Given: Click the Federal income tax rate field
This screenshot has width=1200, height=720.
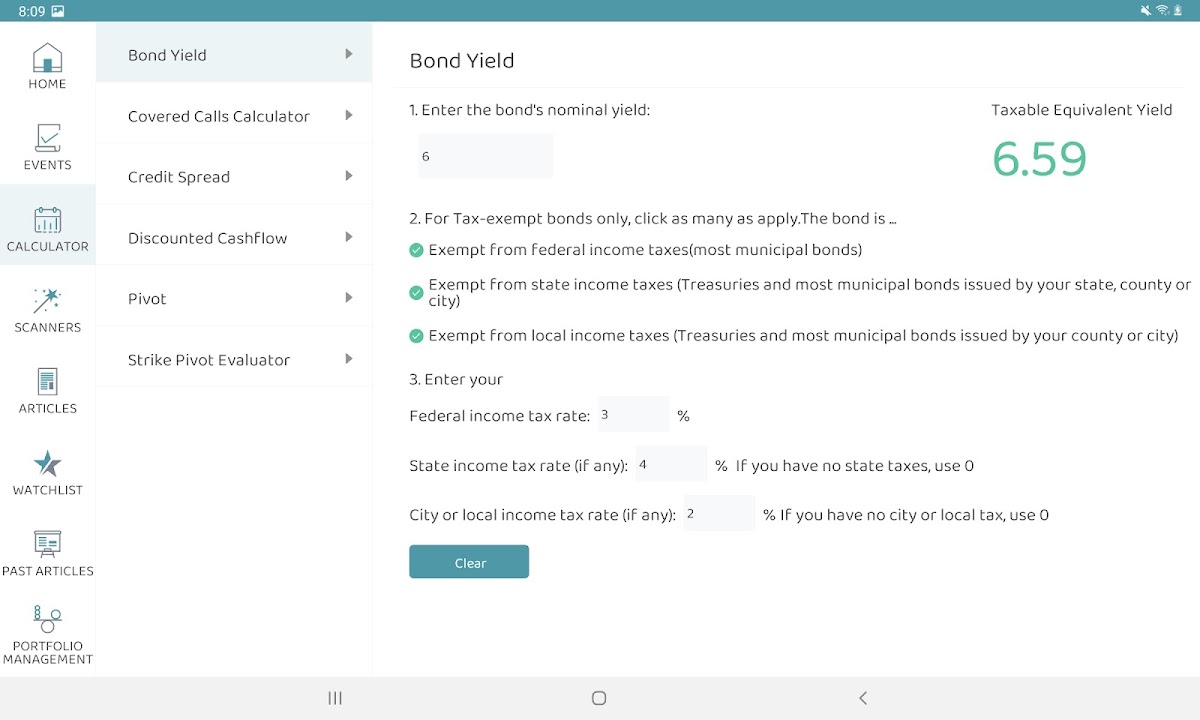Looking at the screenshot, I should point(633,414).
